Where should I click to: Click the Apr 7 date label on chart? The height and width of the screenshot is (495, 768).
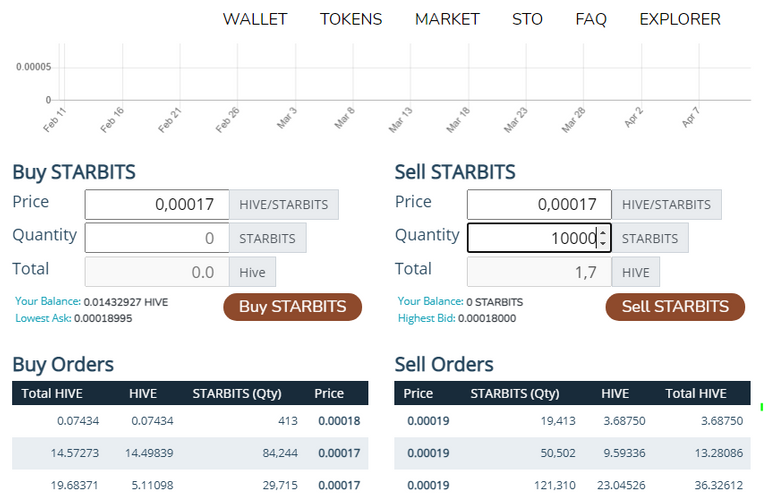coord(691,118)
